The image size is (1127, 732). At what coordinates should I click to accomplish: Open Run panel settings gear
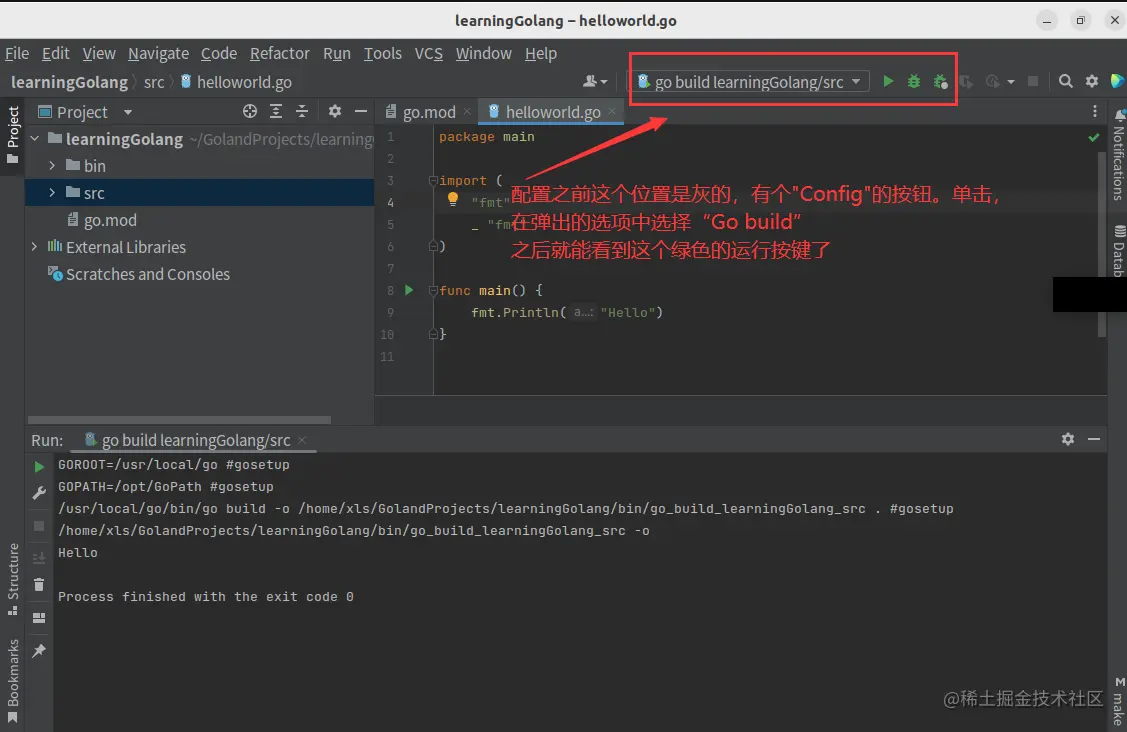(1068, 439)
